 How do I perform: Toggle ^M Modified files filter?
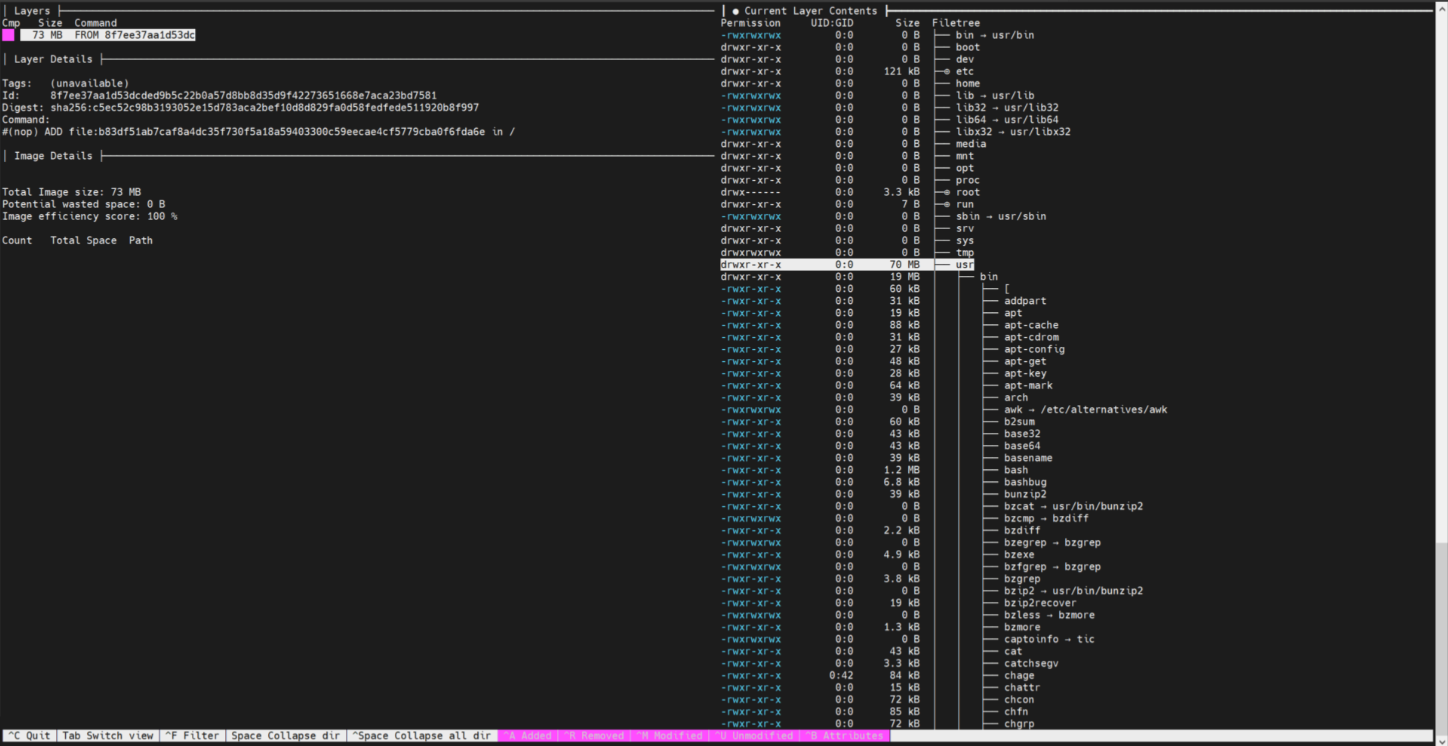coord(668,736)
